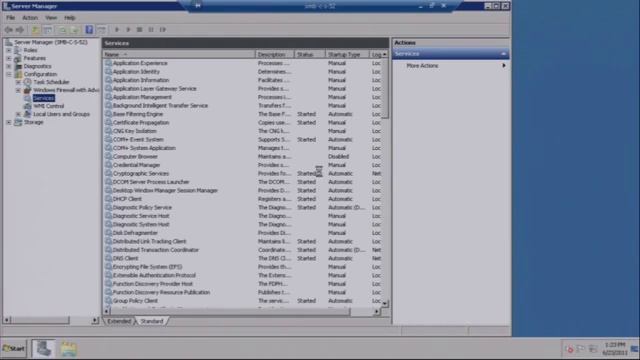This screenshot has height=360, width=640.
Task: Select the Cryptographic Services row
Action: click(x=243, y=173)
